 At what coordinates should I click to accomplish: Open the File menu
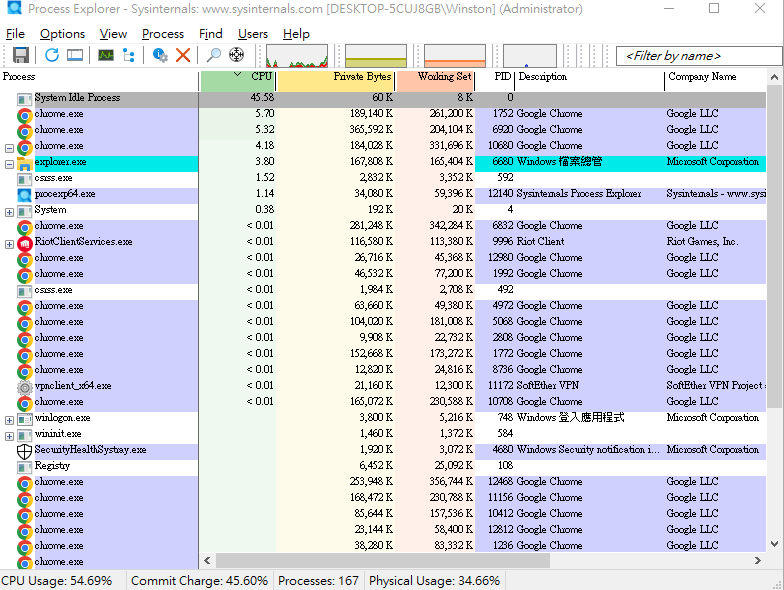click(x=15, y=34)
